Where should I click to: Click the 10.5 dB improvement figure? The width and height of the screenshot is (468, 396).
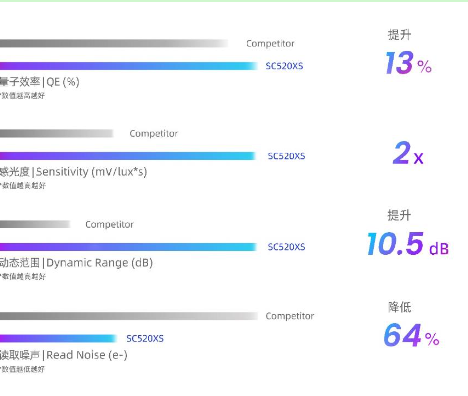408,244
